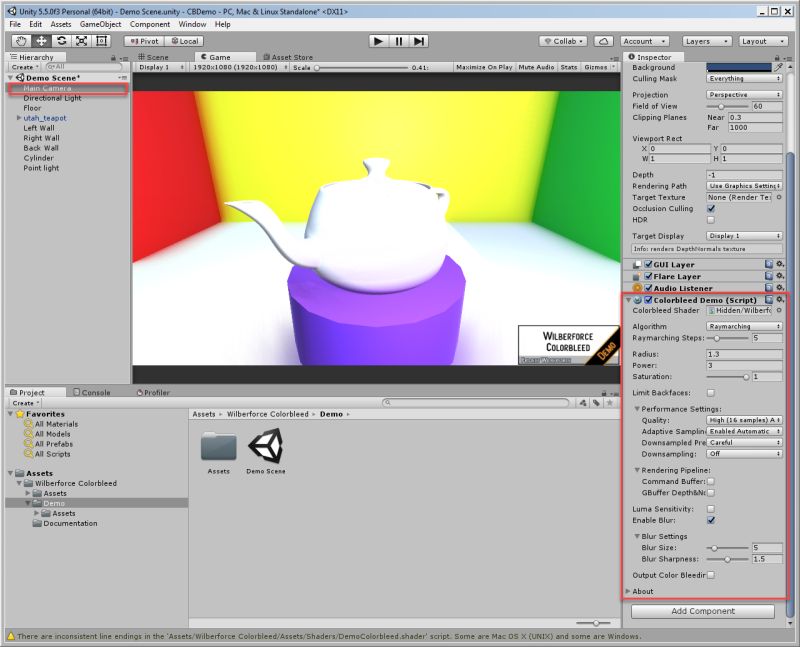The image size is (800, 647).
Task: Open Layers dropdown in toolbar
Action: pos(706,41)
